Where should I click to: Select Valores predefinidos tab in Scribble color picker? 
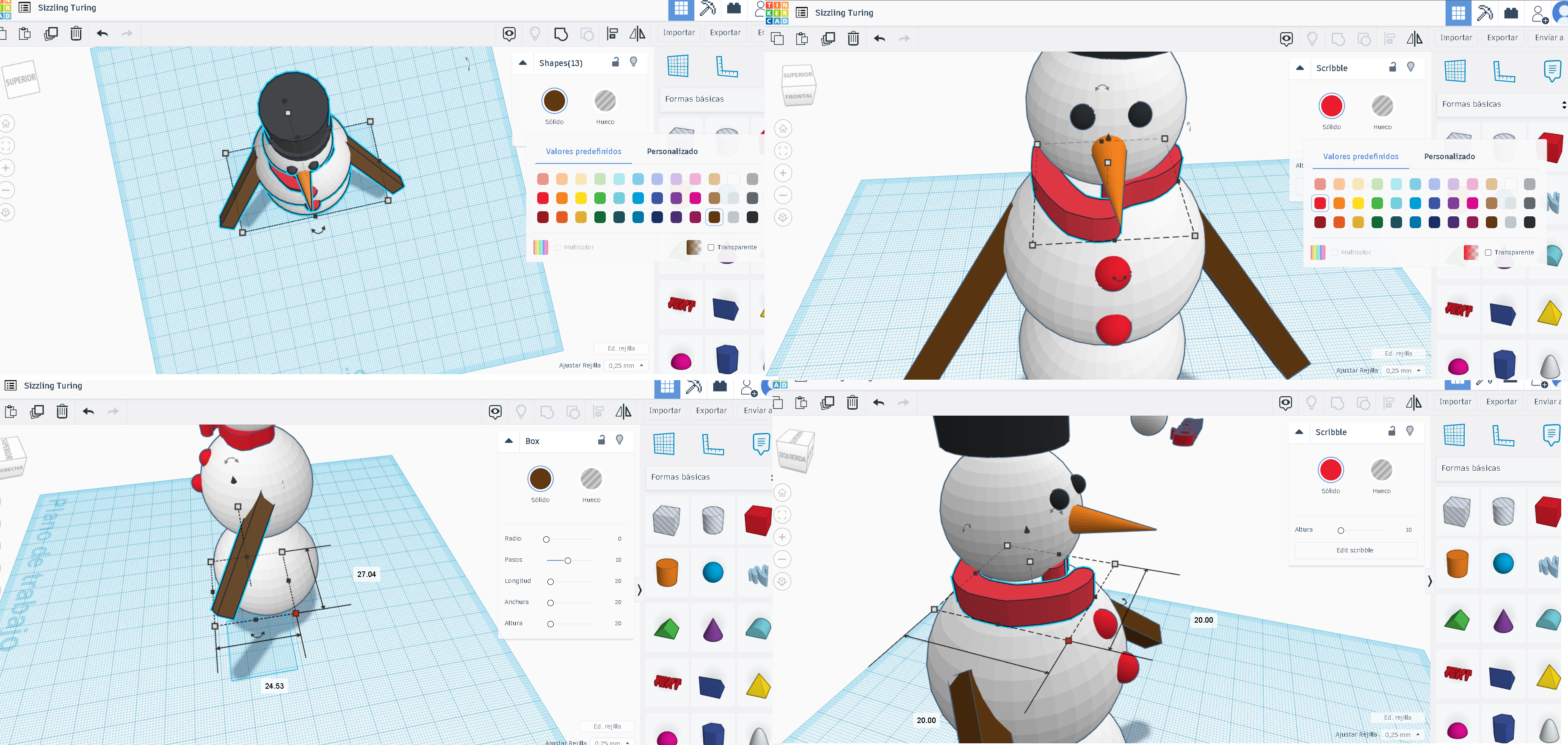click(x=1361, y=157)
